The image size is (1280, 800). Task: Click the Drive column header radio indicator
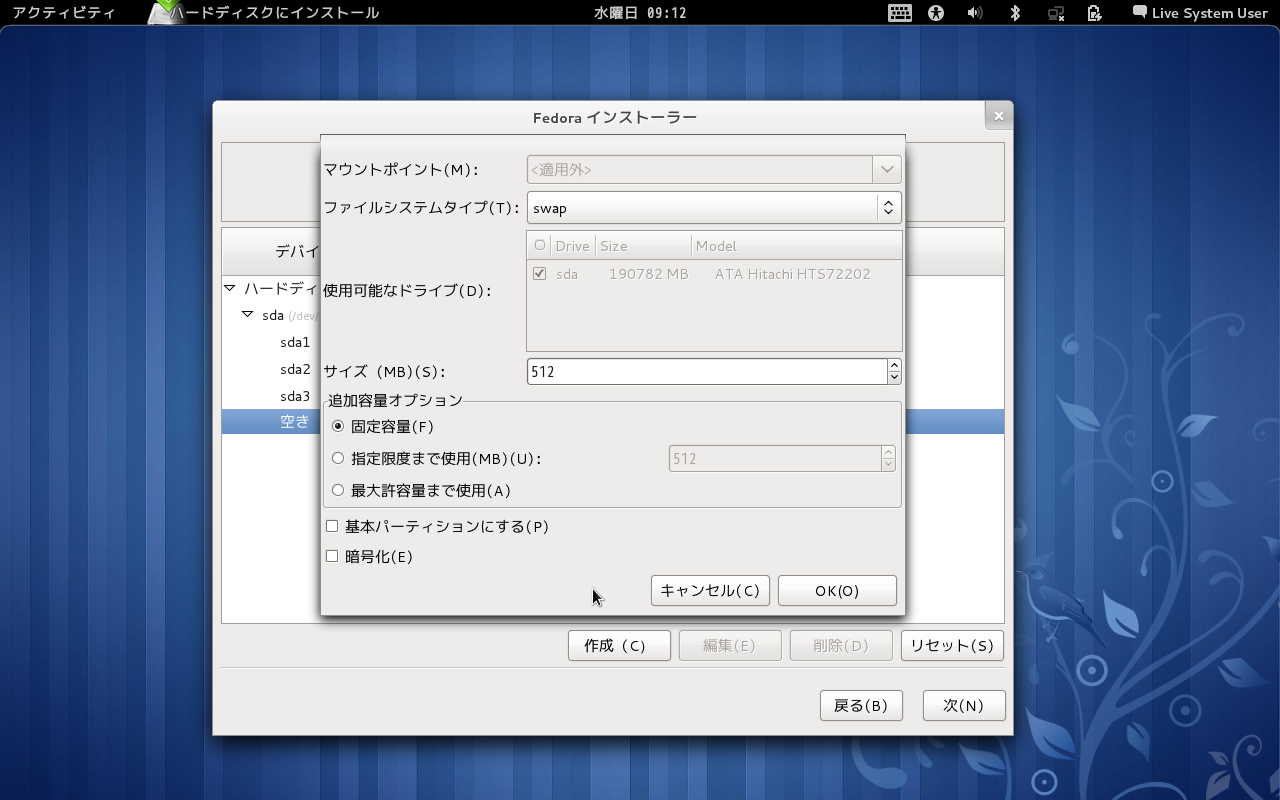[x=540, y=245]
